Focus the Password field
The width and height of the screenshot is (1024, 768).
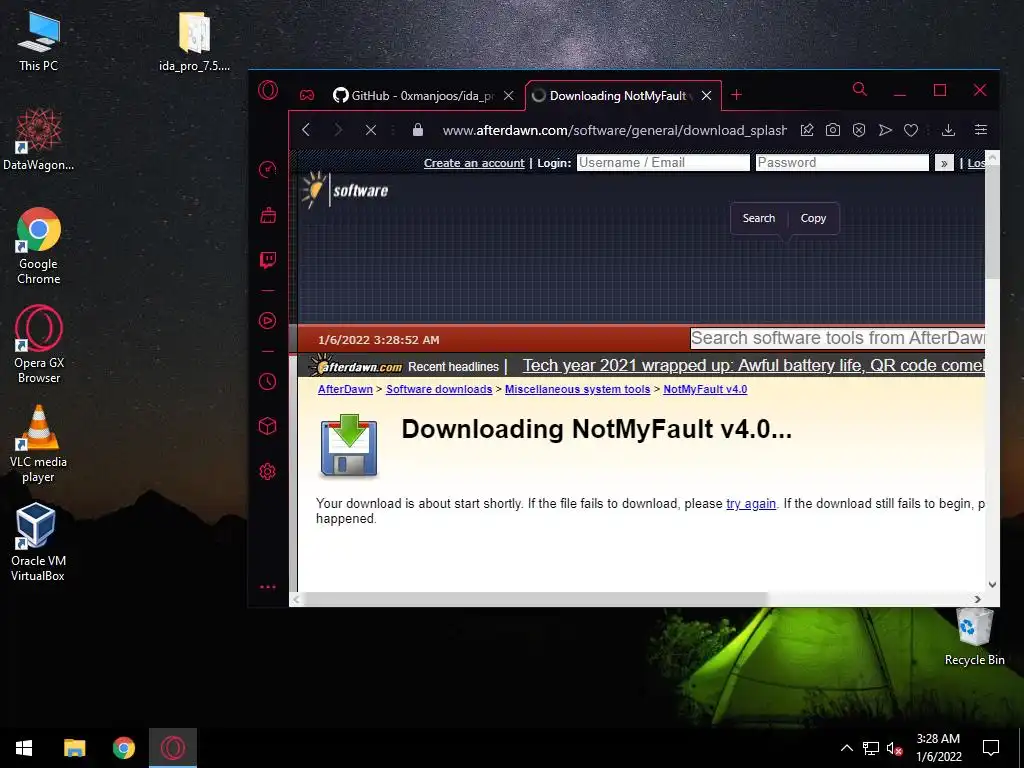842,163
